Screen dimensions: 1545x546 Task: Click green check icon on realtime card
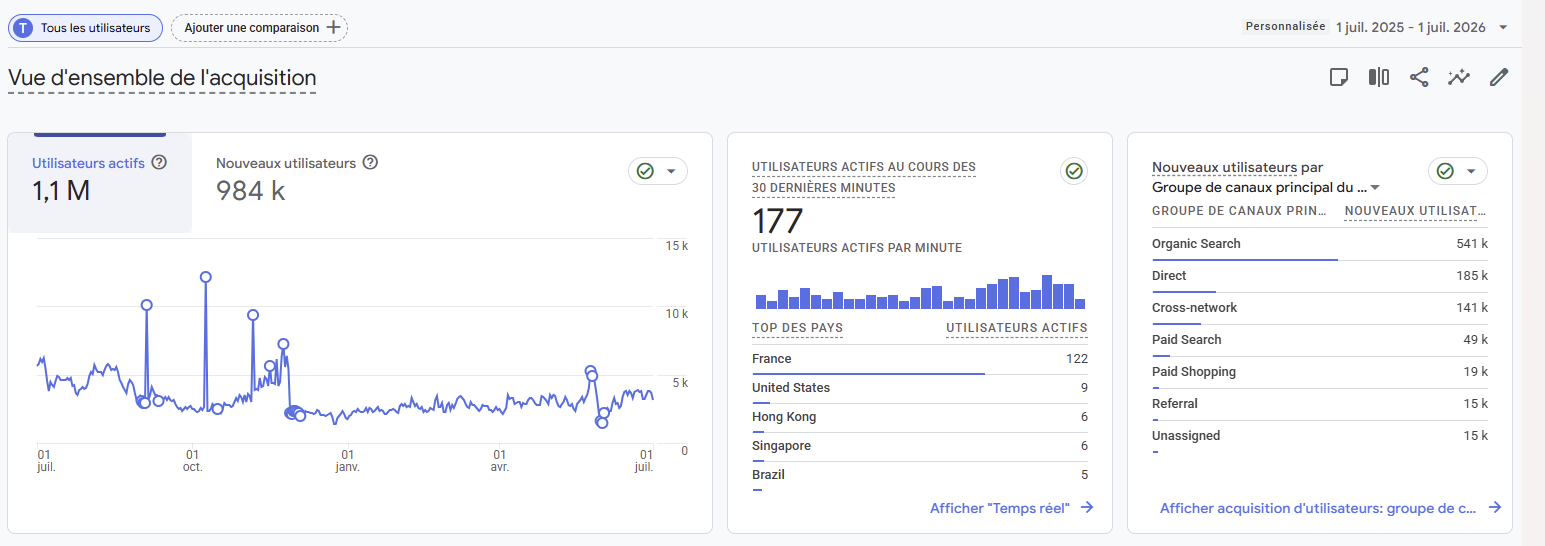coord(1074,172)
